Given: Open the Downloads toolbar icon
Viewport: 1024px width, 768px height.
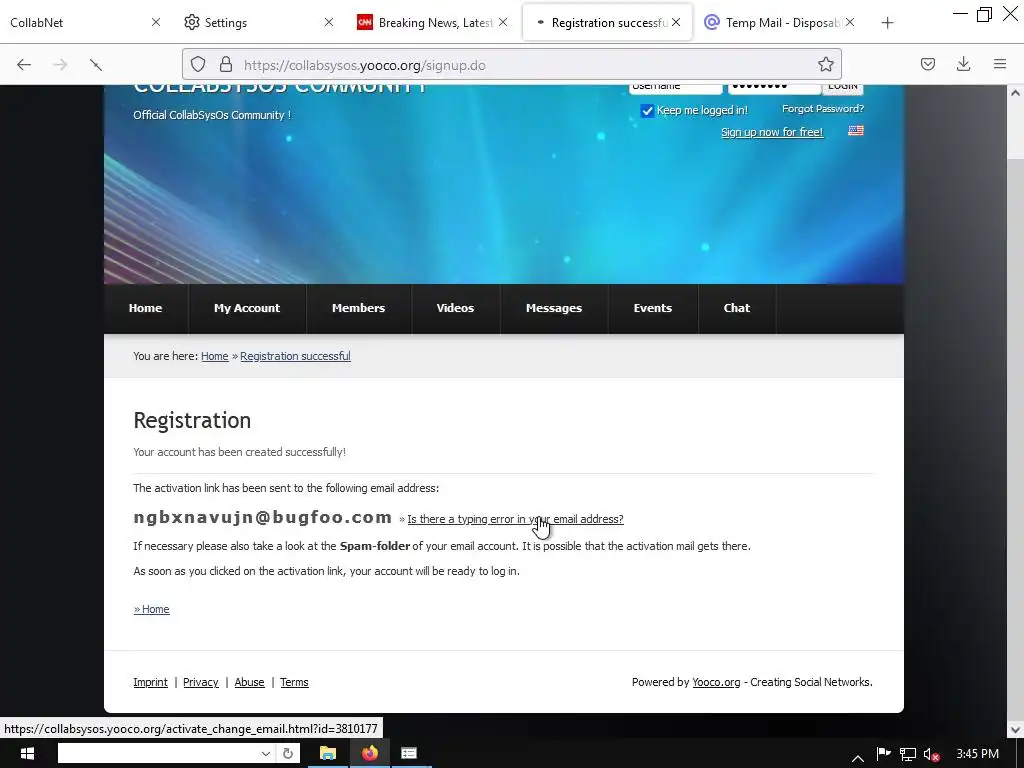Looking at the screenshot, I should coord(963,64).
